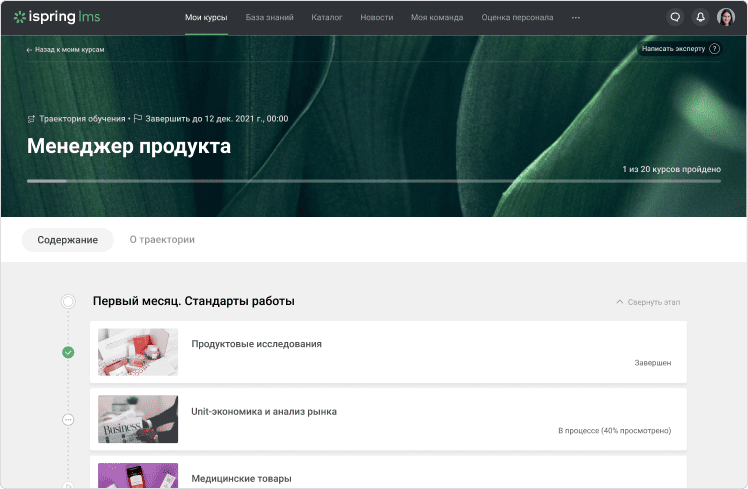This screenshot has height=489, width=748.
Task: Collapse the stage using the chevron icon
Action: pos(619,302)
